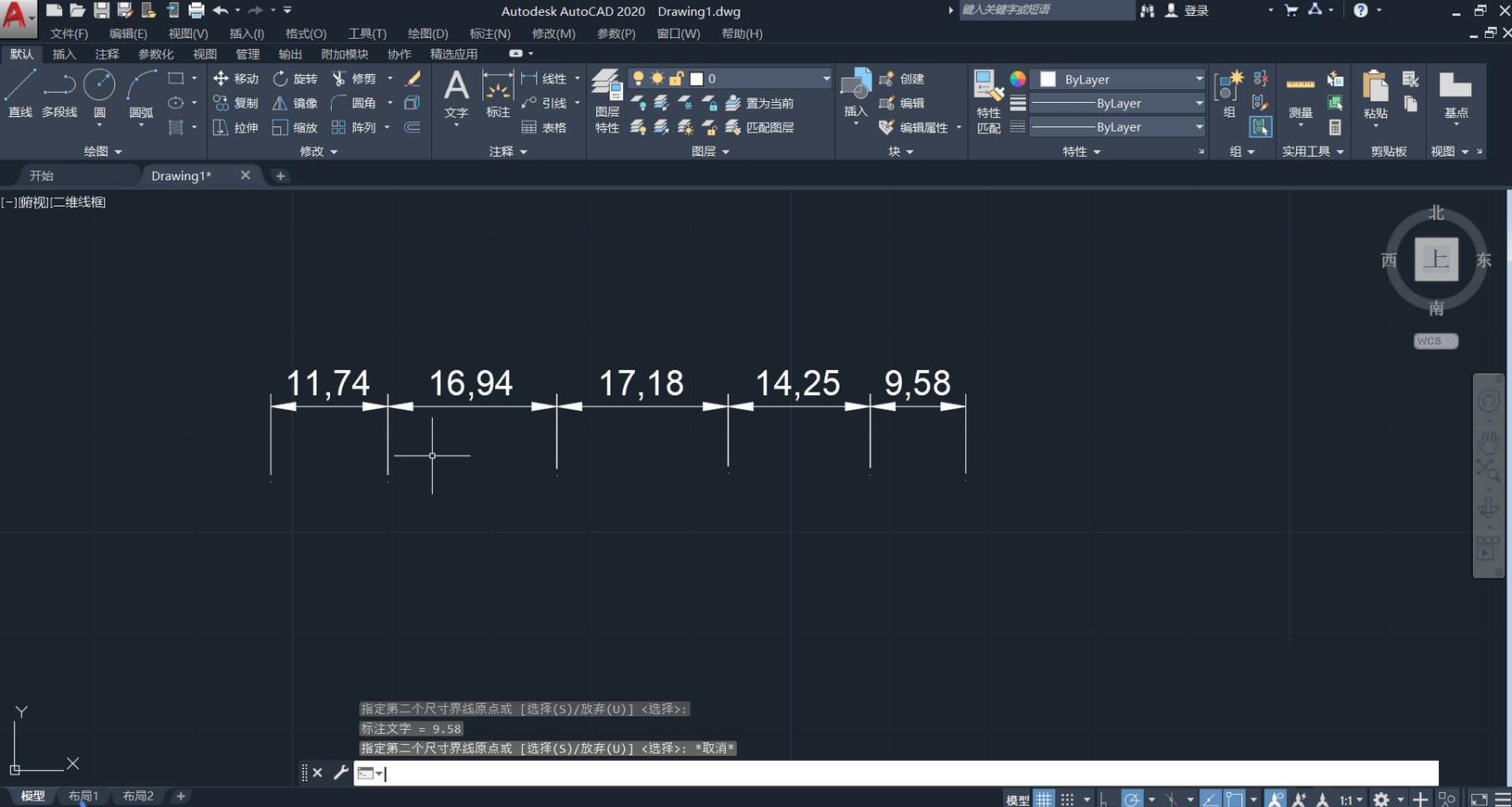Select the Circle (圆) tool
Screen dimensions: 1512x807
(x=99, y=93)
